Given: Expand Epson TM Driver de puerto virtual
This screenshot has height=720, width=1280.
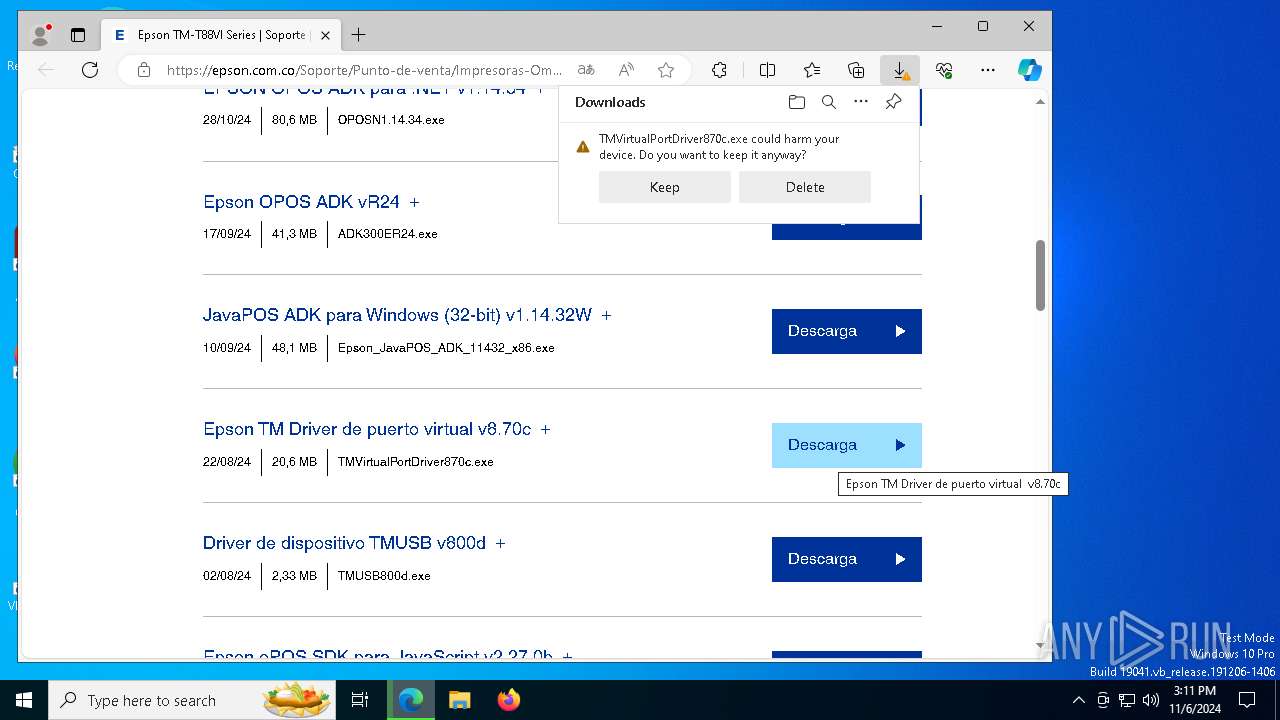Looking at the screenshot, I should [x=545, y=429].
